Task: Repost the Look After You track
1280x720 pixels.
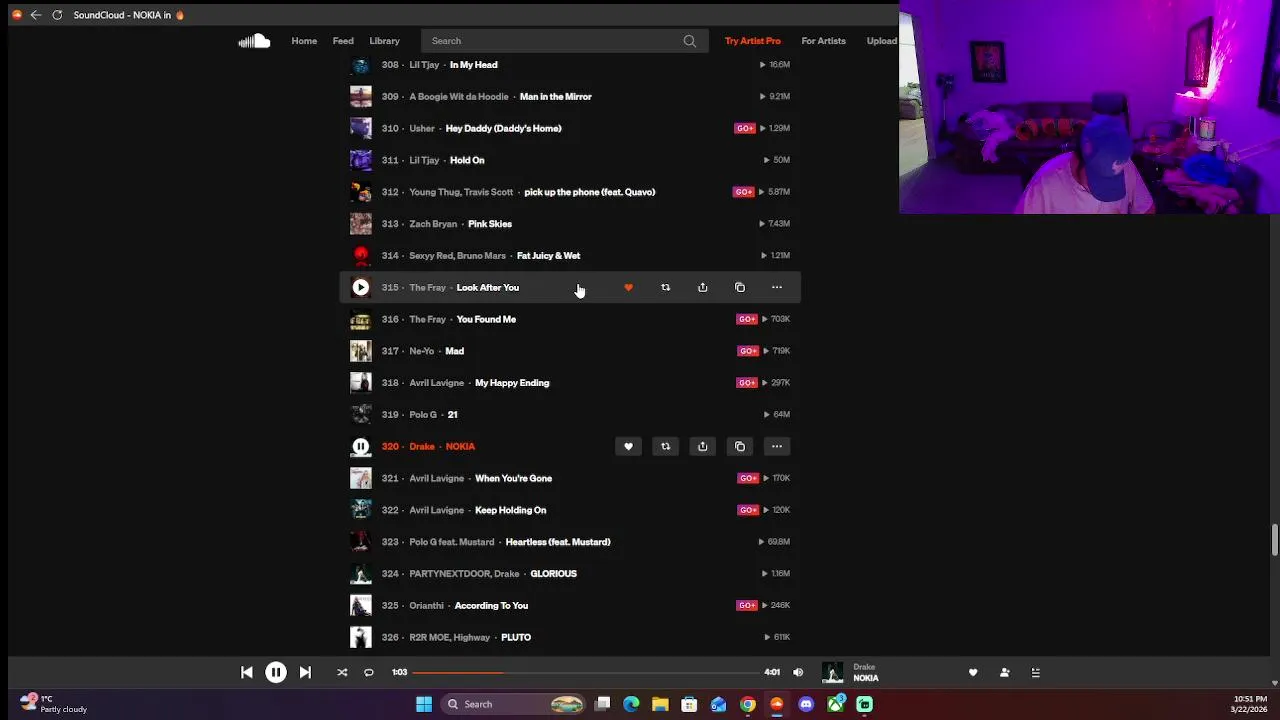Action: coord(665,288)
